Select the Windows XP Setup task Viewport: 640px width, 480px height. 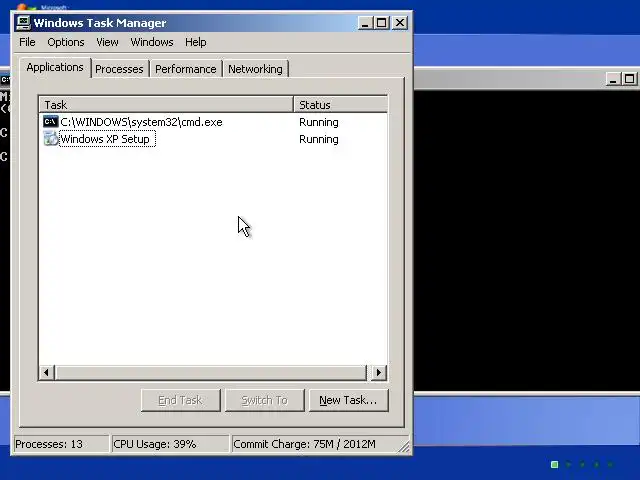[107, 139]
